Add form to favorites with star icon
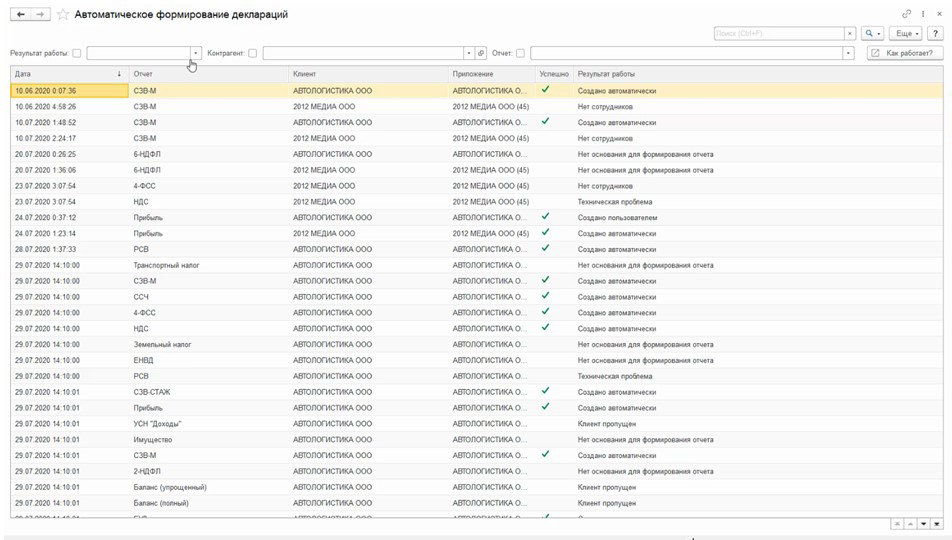The width and height of the screenshot is (952, 540). 63,15
